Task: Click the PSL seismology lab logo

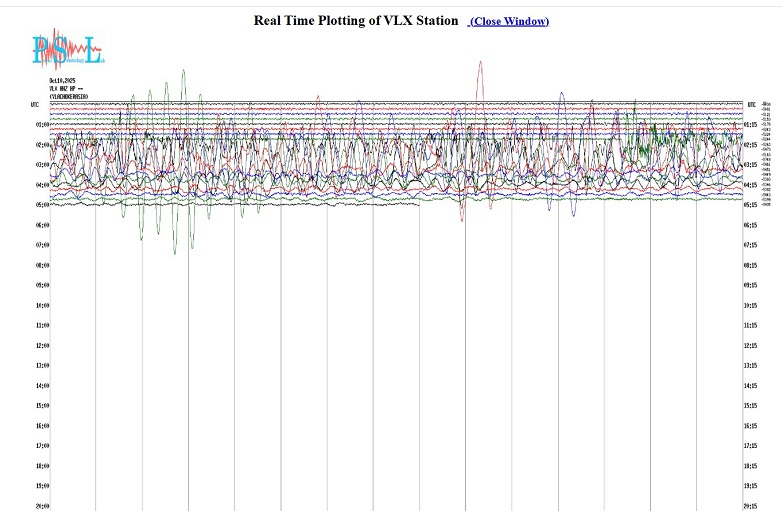Action: 66,48
